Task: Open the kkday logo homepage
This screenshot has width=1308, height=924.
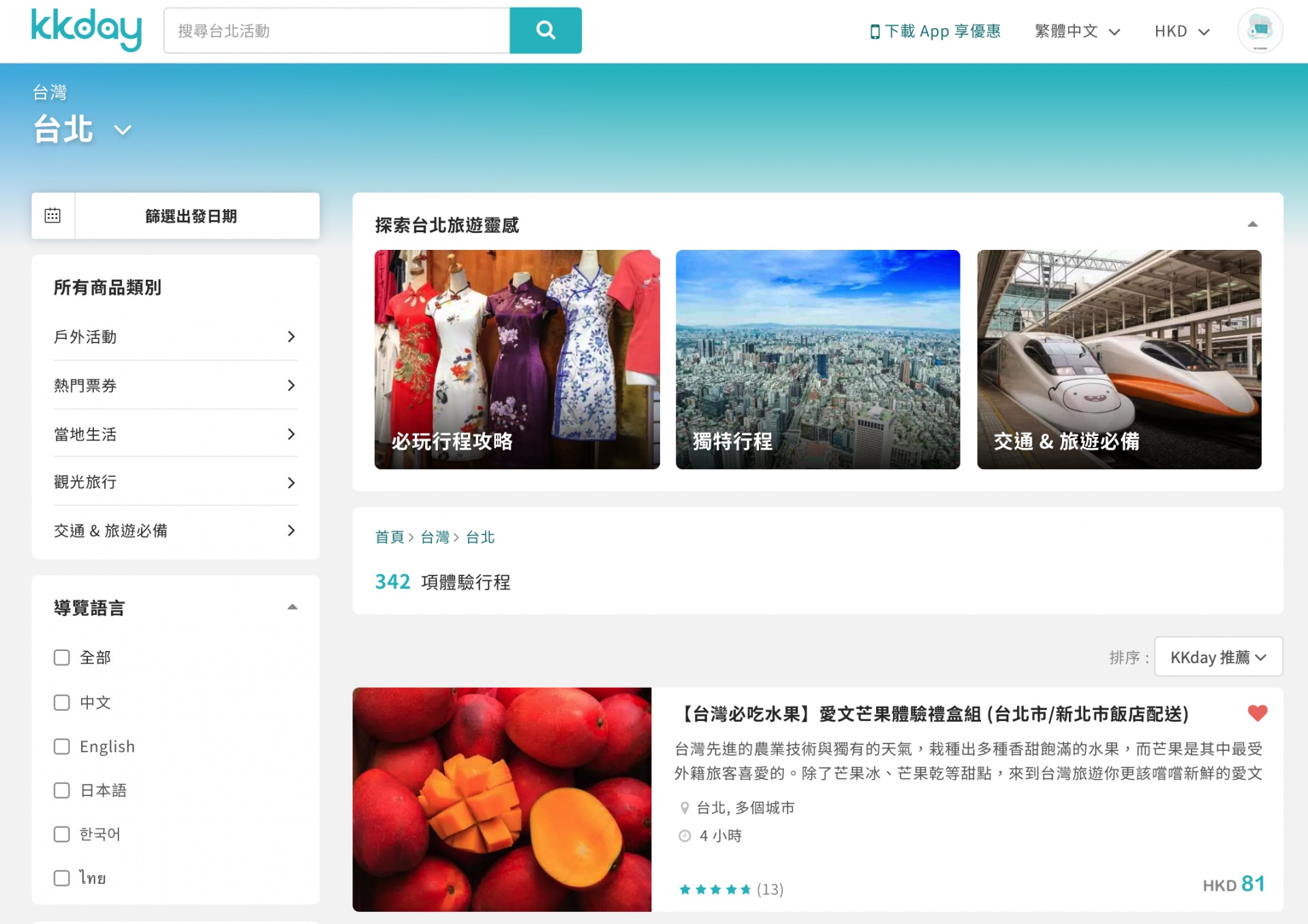Action: (x=87, y=30)
